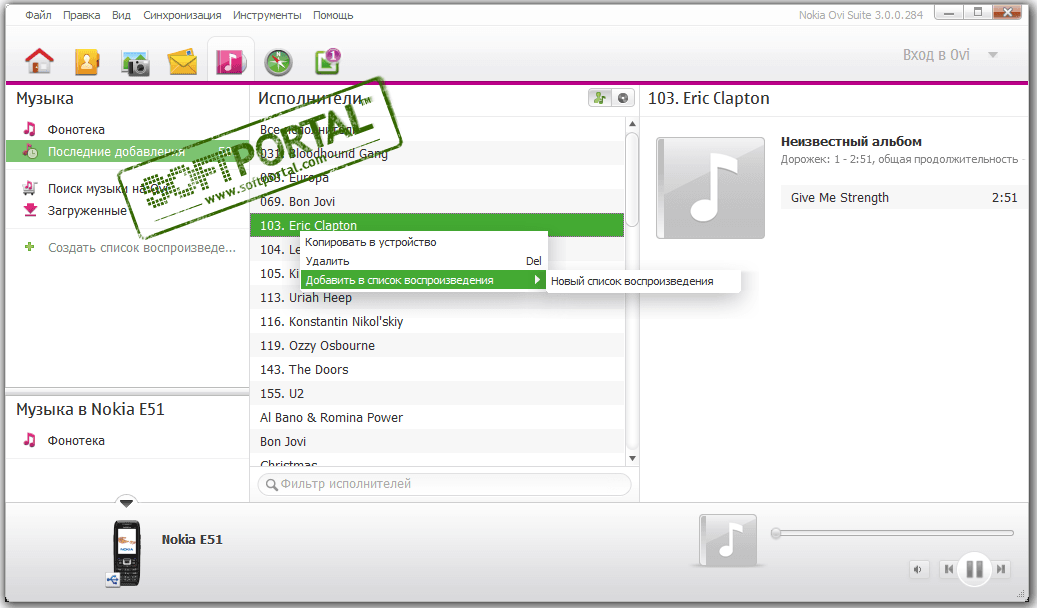Skip to next track button
This screenshot has width=1037, height=608.
tap(1001, 569)
